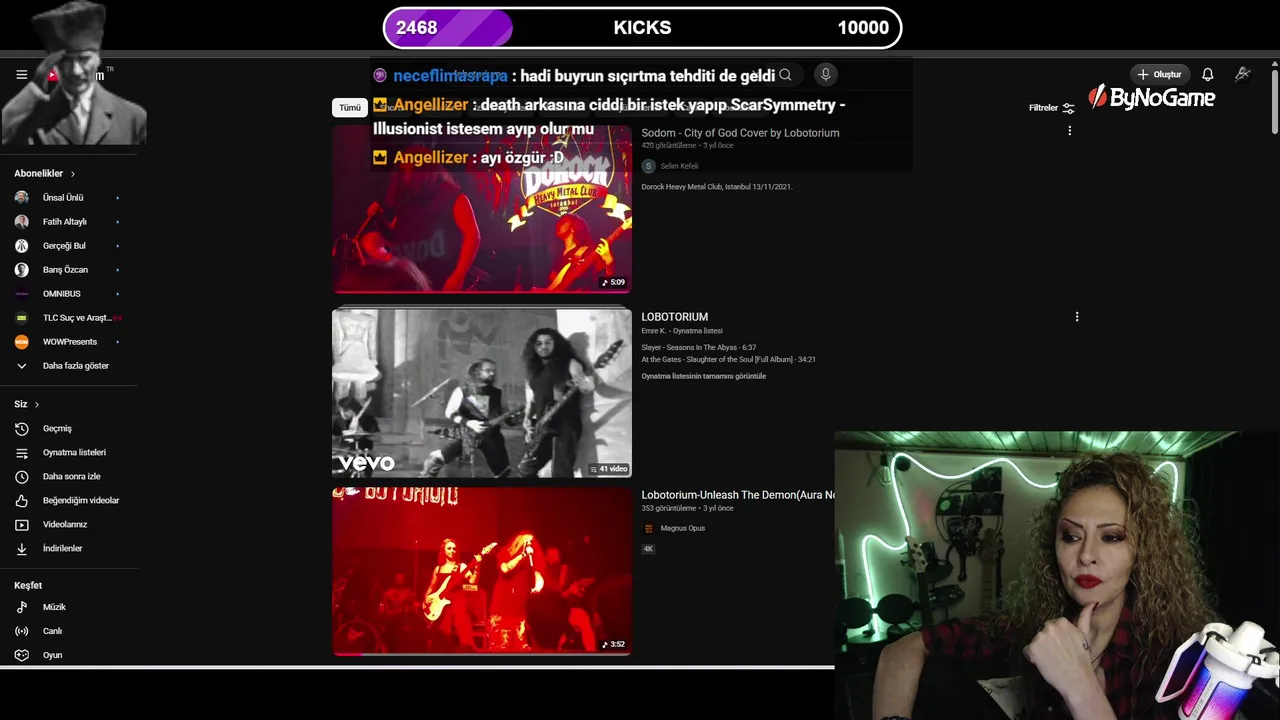The height and width of the screenshot is (720, 1280).
Task: Click the ByNoGame sponsor logo
Action: pos(1152,97)
